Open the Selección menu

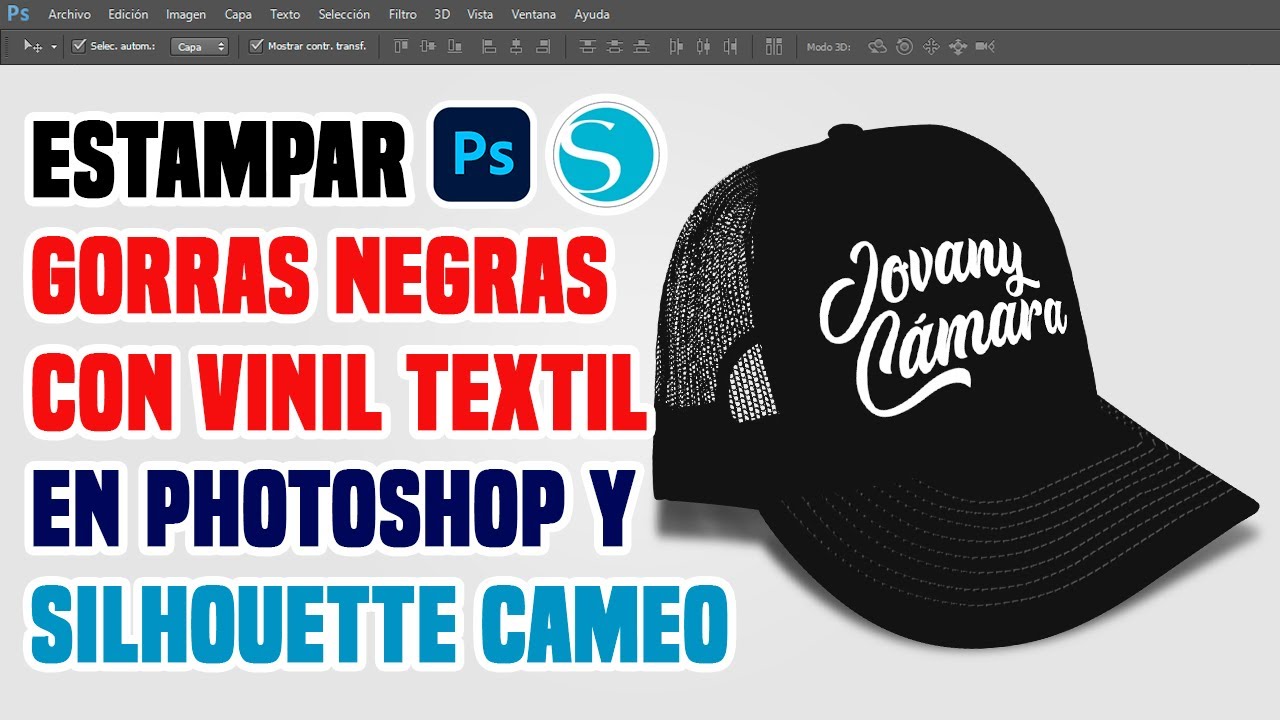(x=344, y=15)
